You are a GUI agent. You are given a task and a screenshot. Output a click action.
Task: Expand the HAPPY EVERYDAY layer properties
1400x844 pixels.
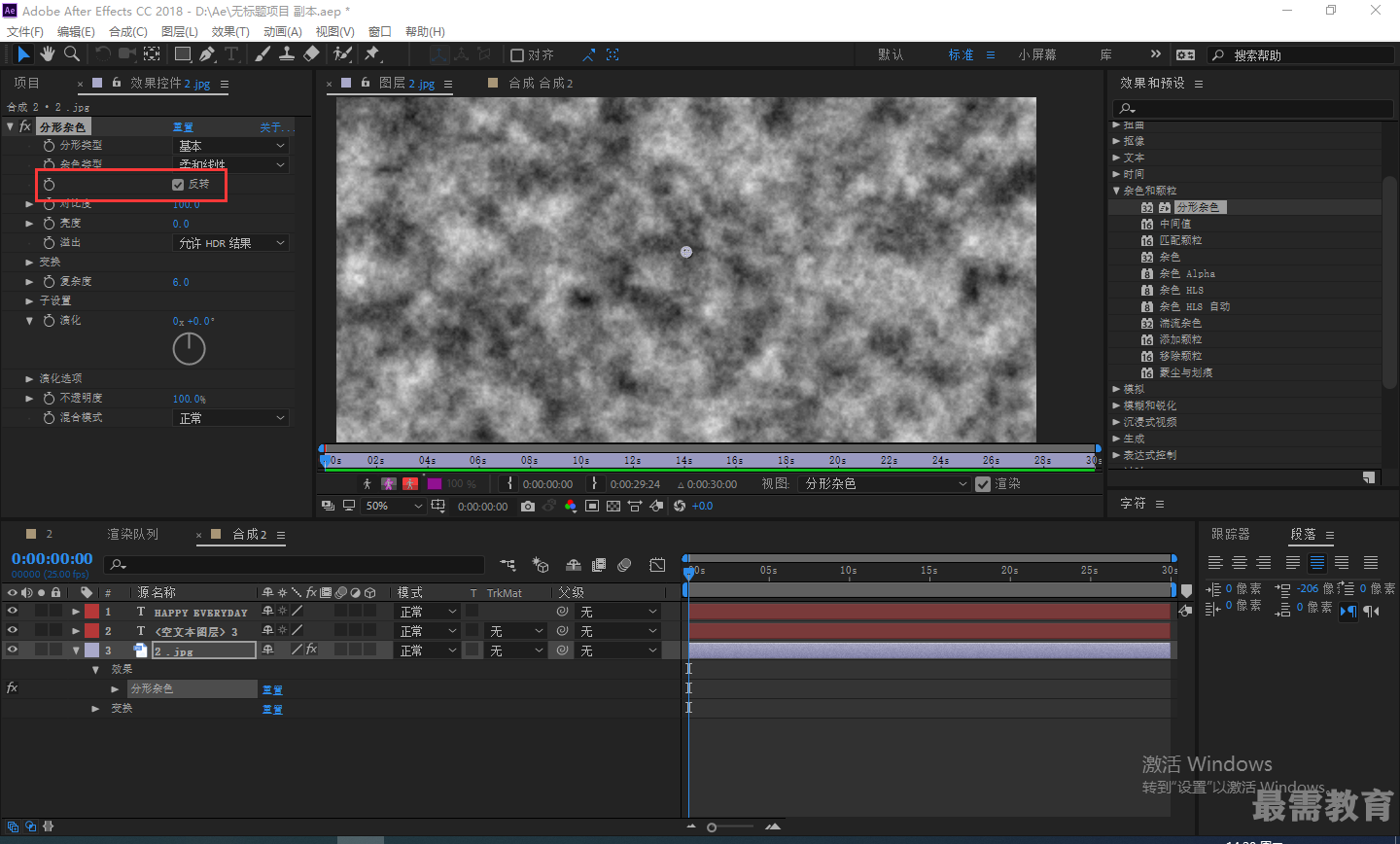(76, 612)
